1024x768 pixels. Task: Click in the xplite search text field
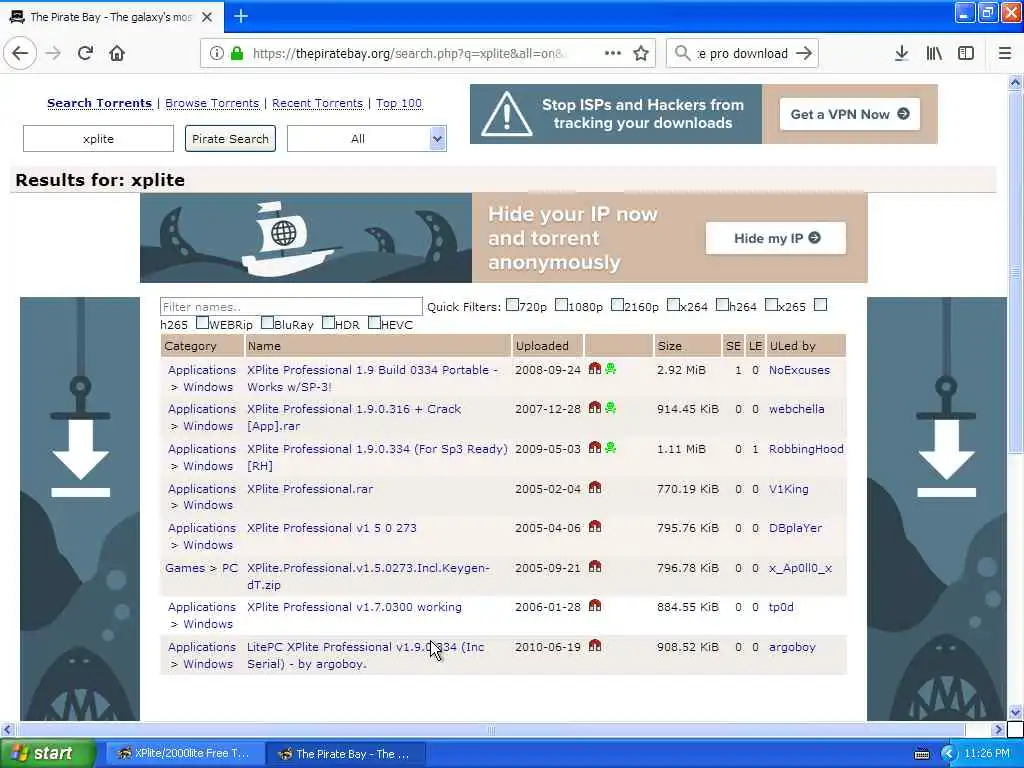coord(99,138)
